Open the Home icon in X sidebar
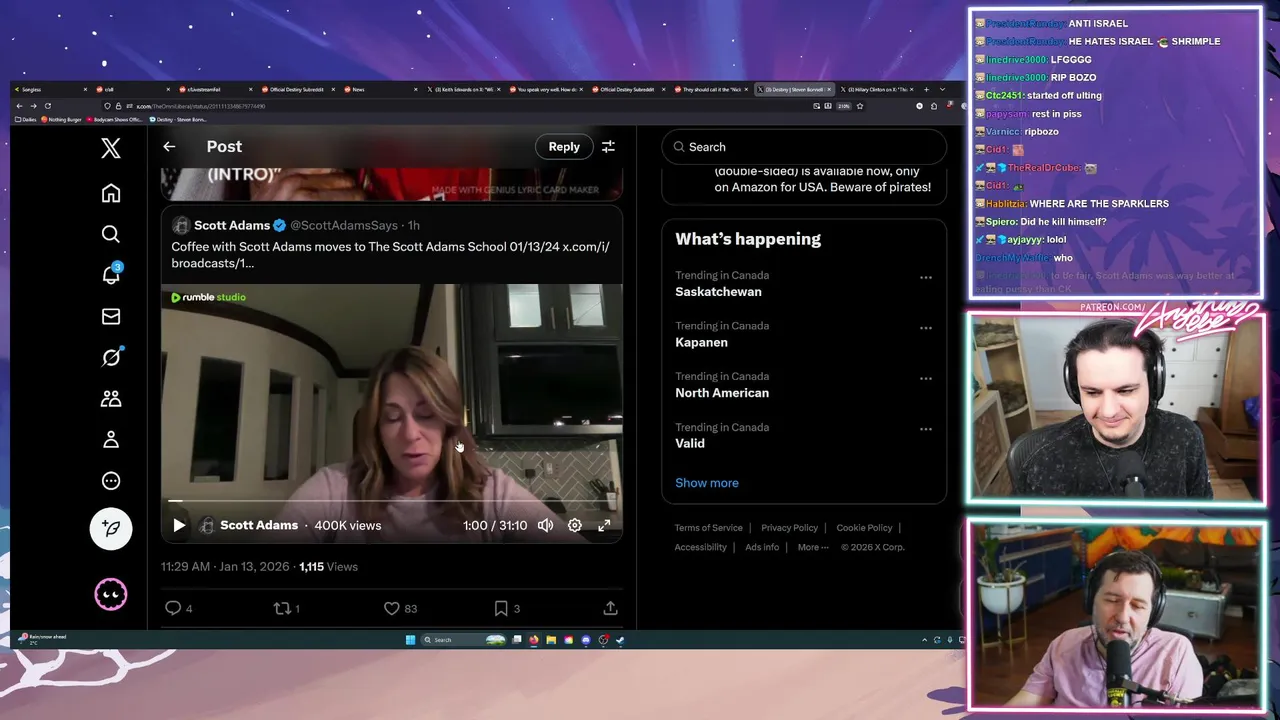The width and height of the screenshot is (1280, 720). (x=111, y=193)
